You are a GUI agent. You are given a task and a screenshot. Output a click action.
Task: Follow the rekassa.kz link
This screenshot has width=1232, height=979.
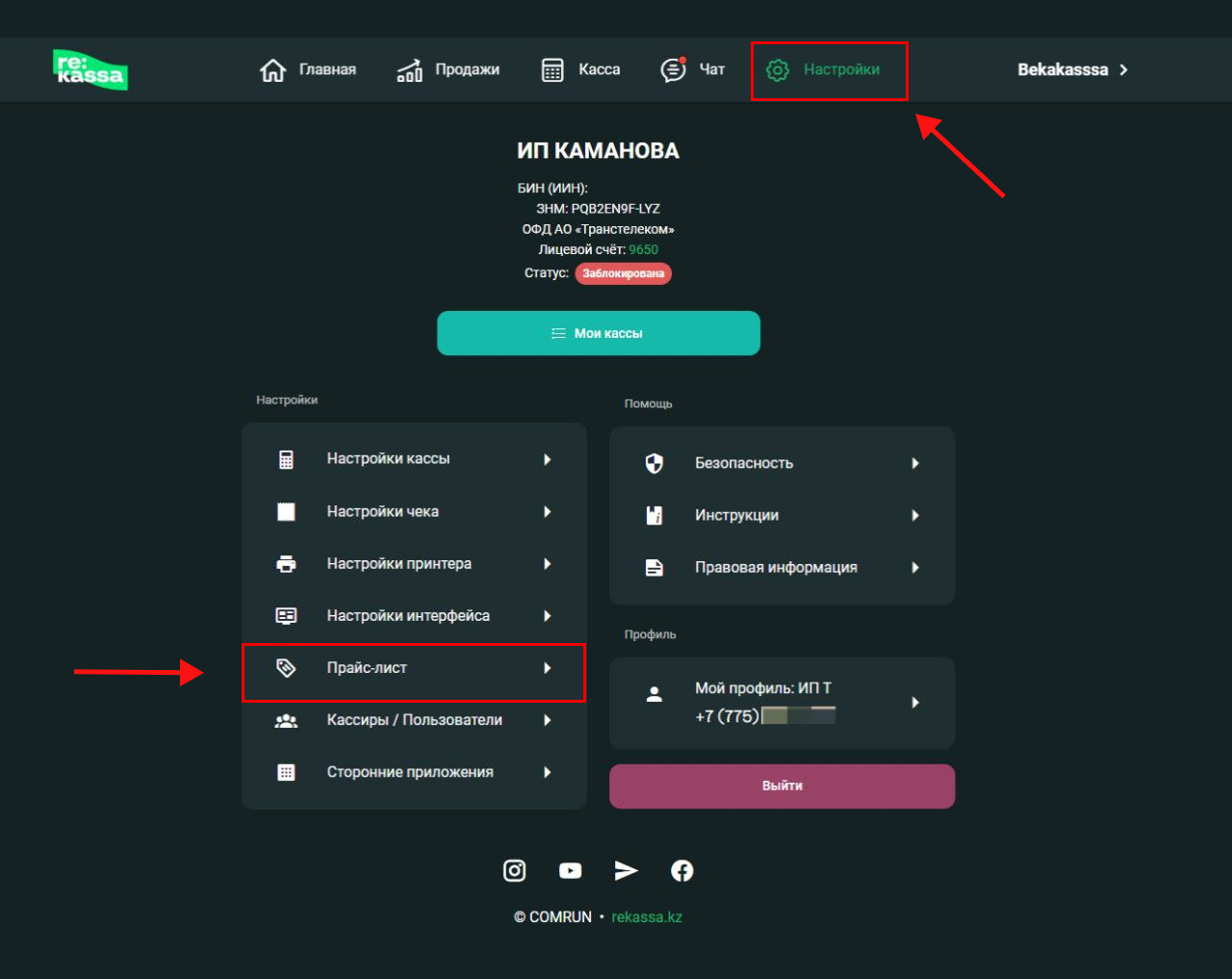647,917
